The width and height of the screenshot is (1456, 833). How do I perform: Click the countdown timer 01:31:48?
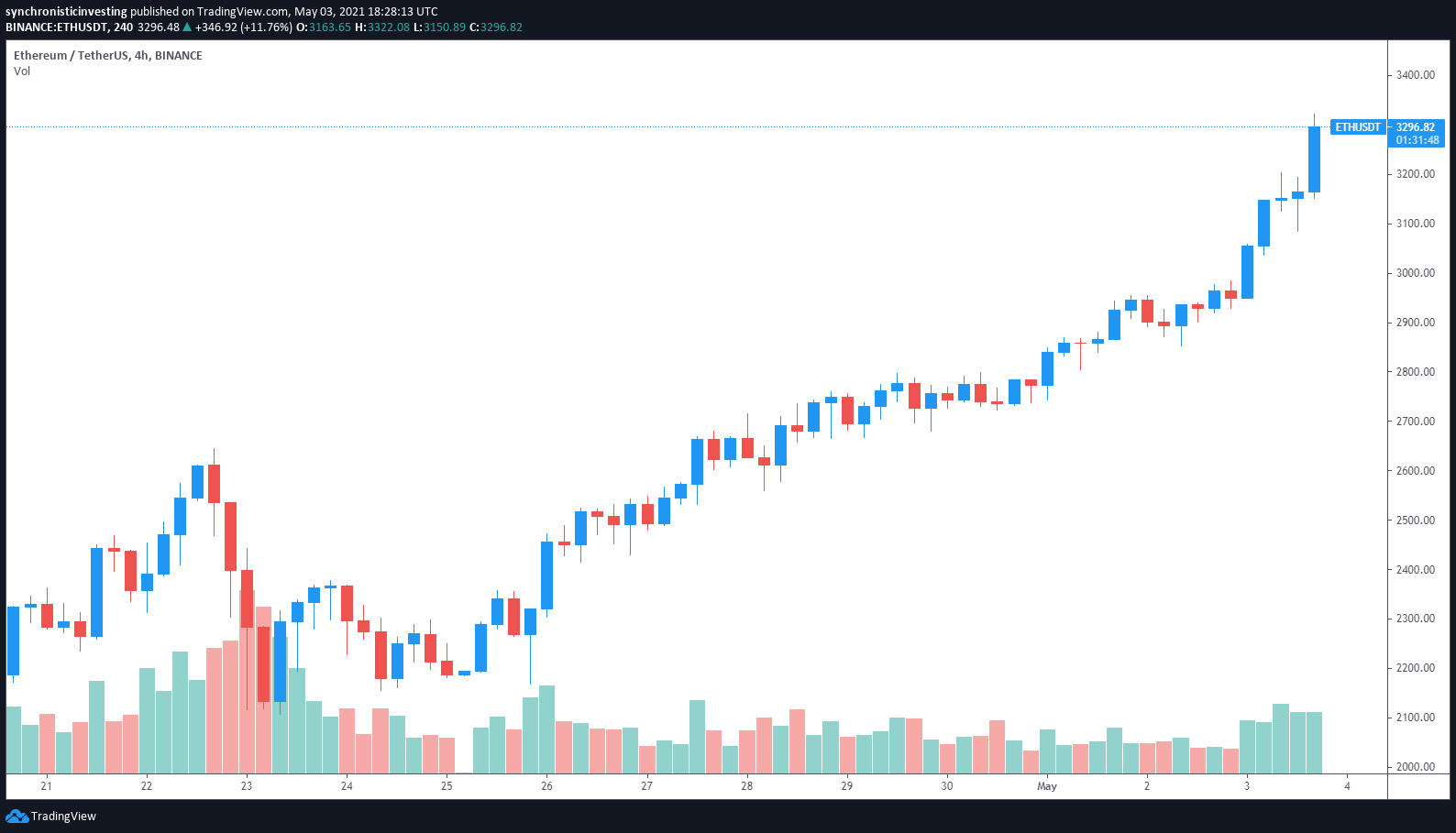[1417, 140]
